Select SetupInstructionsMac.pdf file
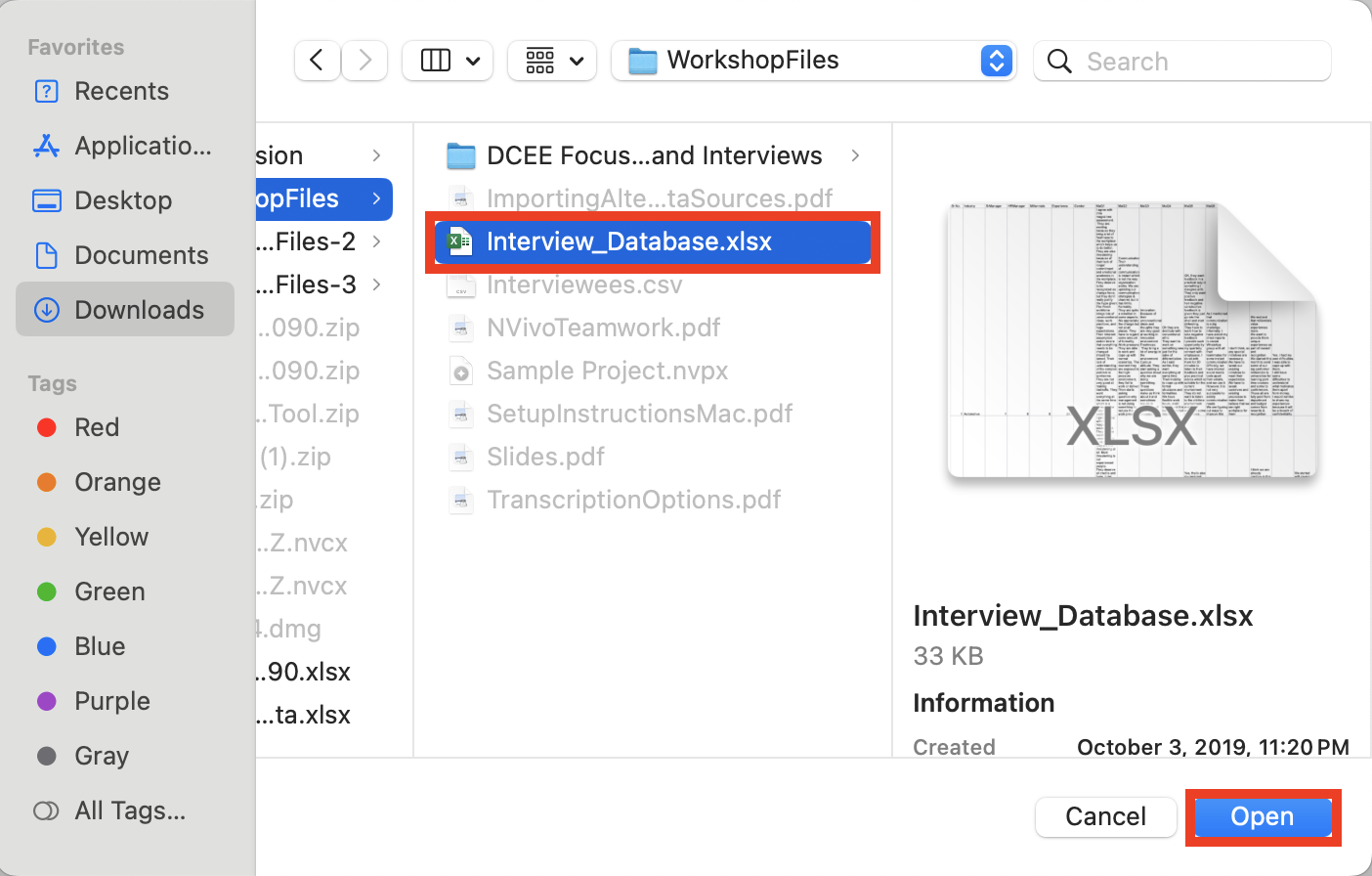1372x876 pixels. pos(652,414)
